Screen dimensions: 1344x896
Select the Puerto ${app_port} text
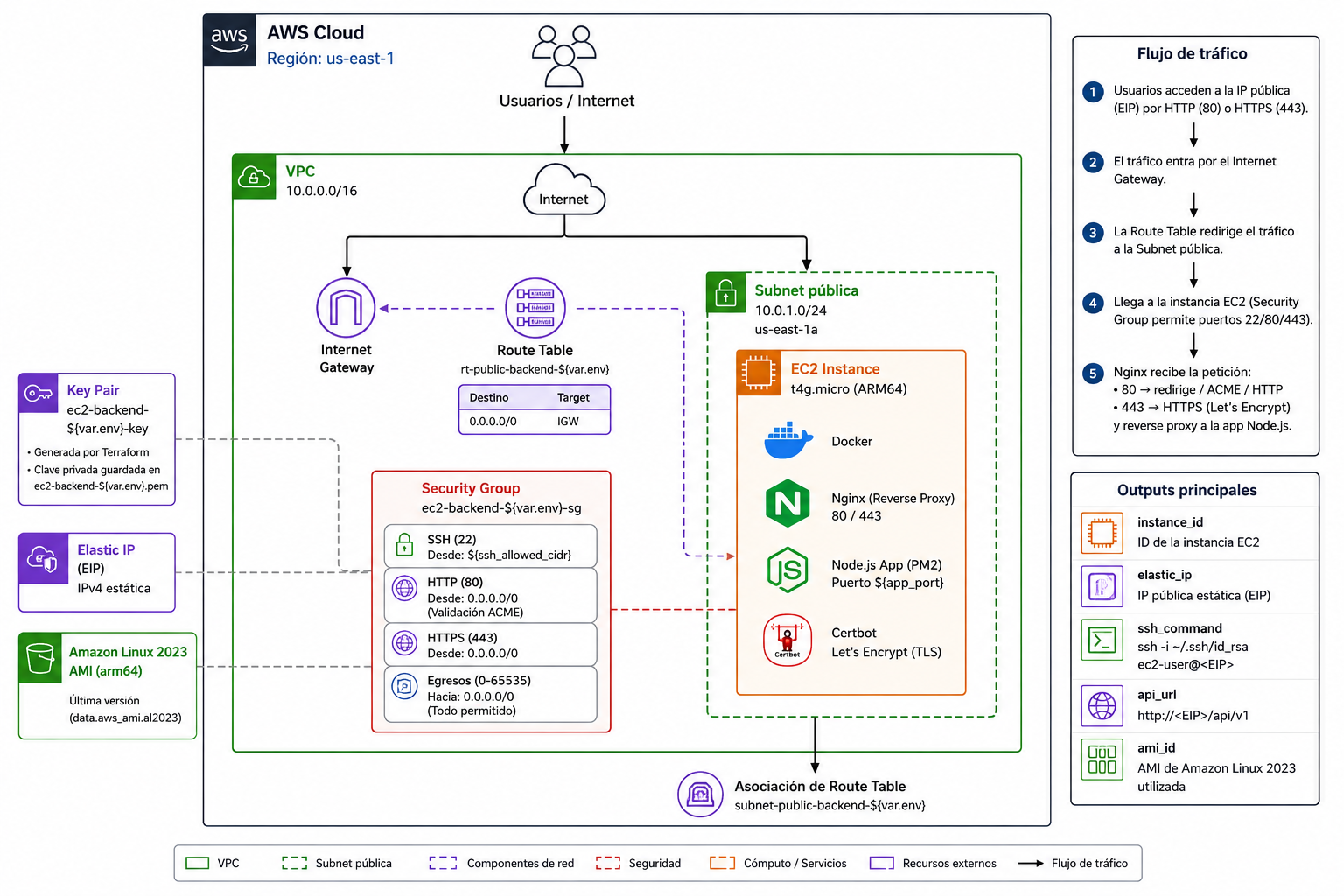point(887,583)
